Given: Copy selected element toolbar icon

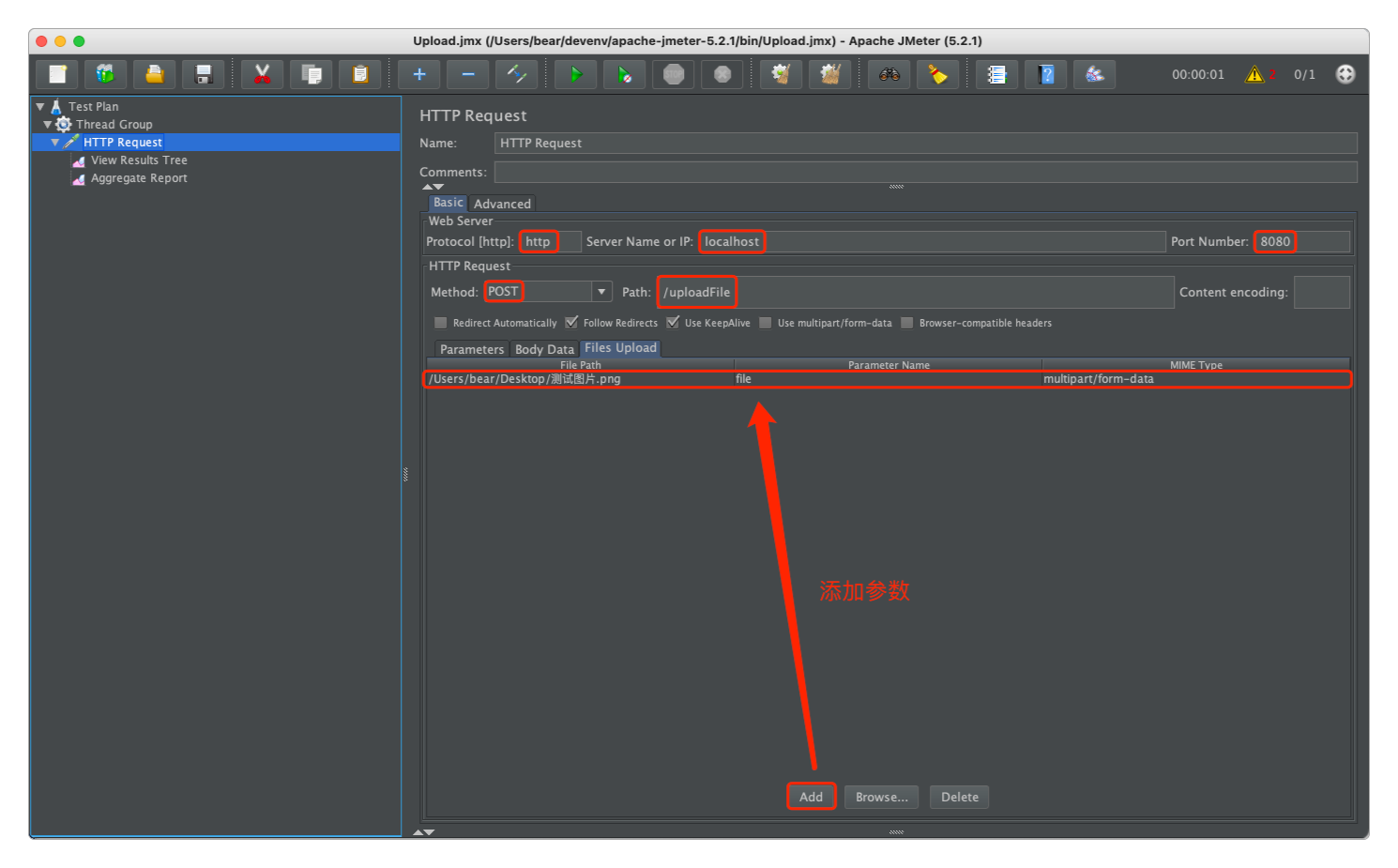Looking at the screenshot, I should click(312, 74).
